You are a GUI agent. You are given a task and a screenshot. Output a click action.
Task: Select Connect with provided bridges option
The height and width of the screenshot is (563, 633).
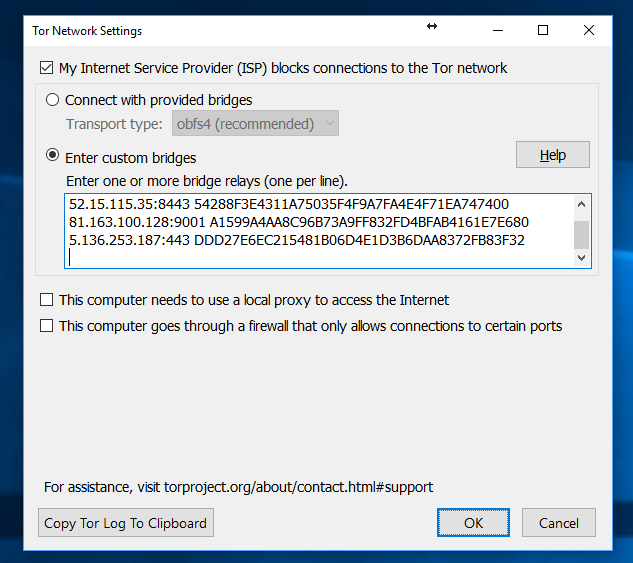53,100
